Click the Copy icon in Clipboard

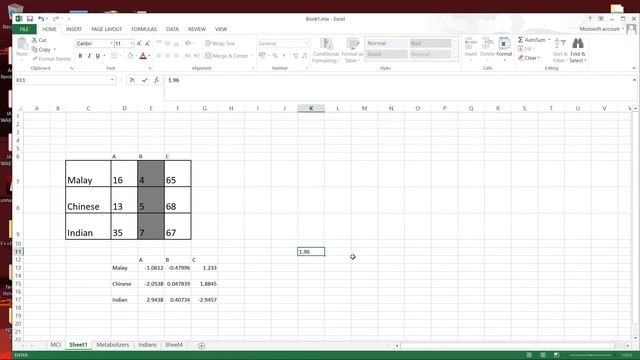click(35, 49)
